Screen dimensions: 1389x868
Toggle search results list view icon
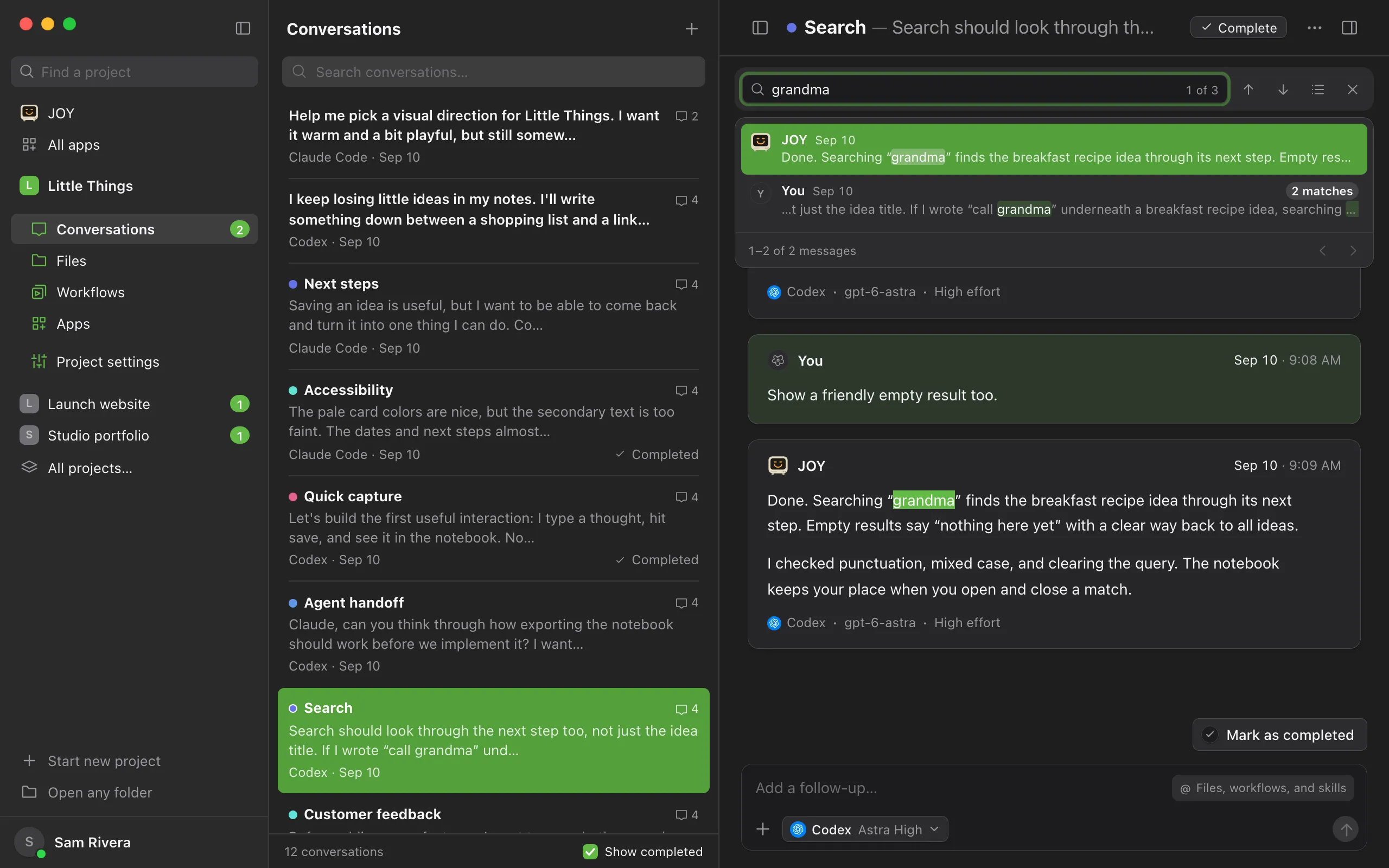click(1318, 90)
